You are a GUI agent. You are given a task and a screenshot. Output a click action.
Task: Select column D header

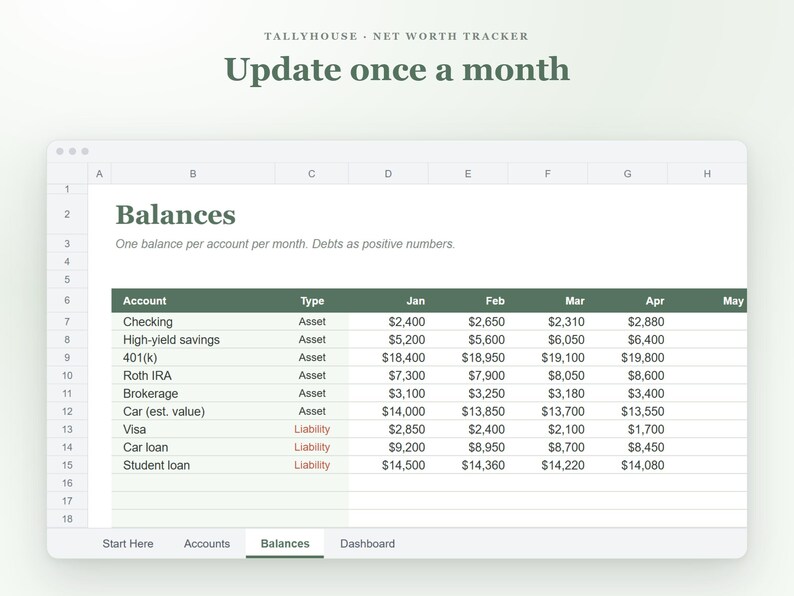coord(388,174)
